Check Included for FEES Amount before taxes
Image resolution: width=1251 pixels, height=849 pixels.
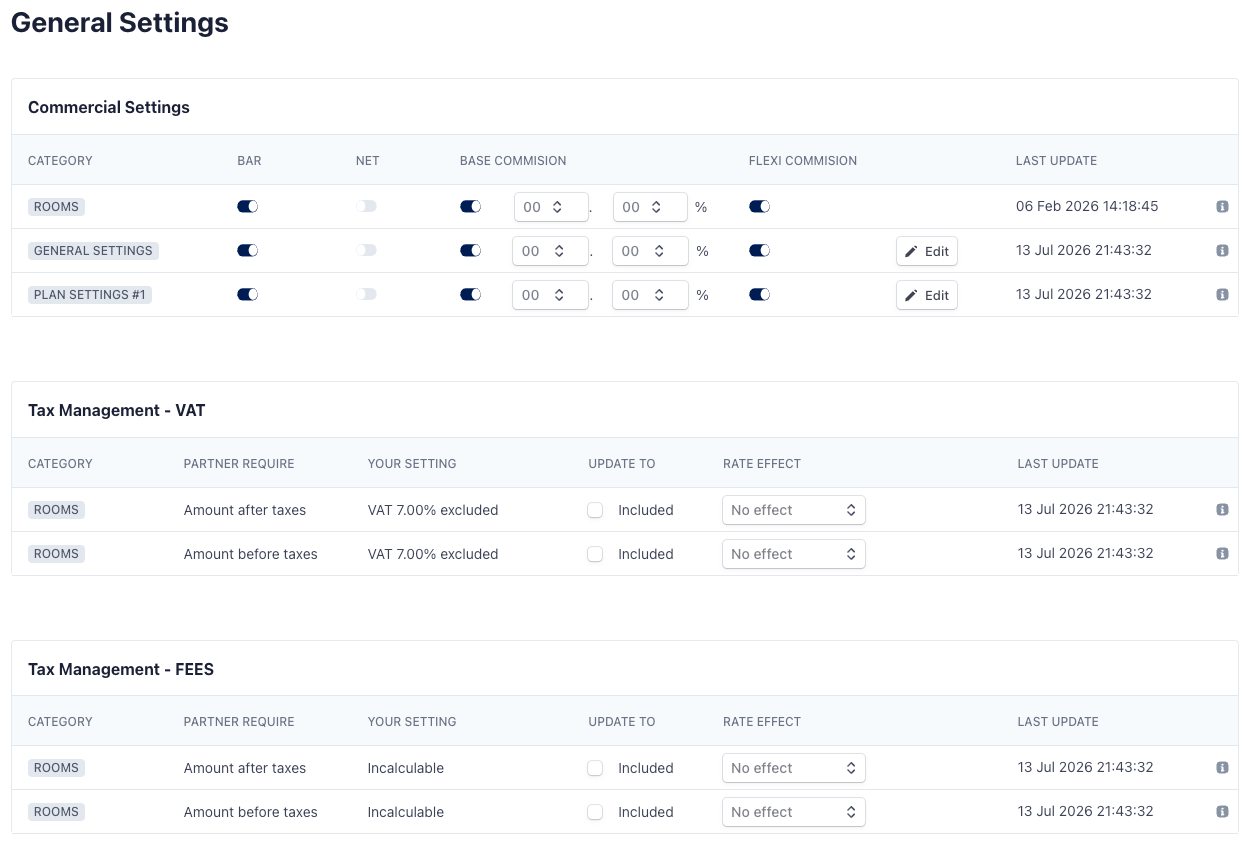[595, 812]
